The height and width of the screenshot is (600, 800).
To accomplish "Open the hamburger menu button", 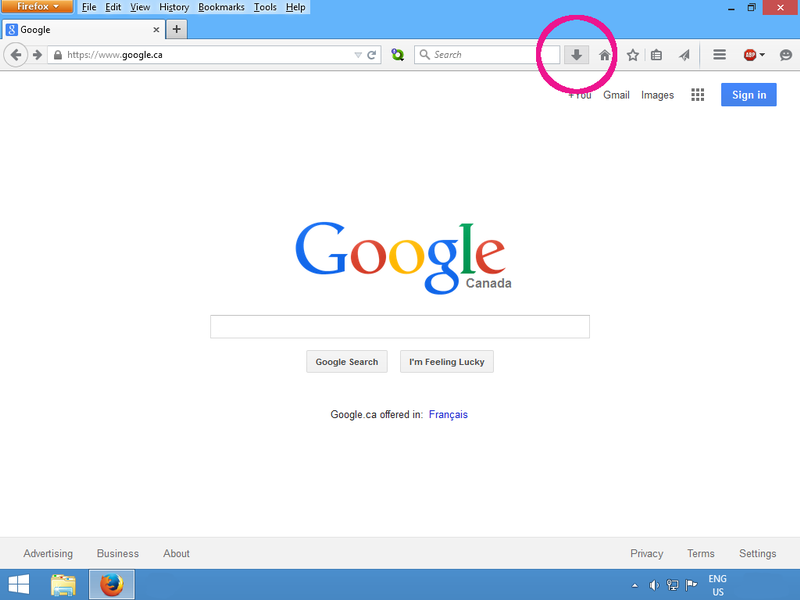I will 719,55.
